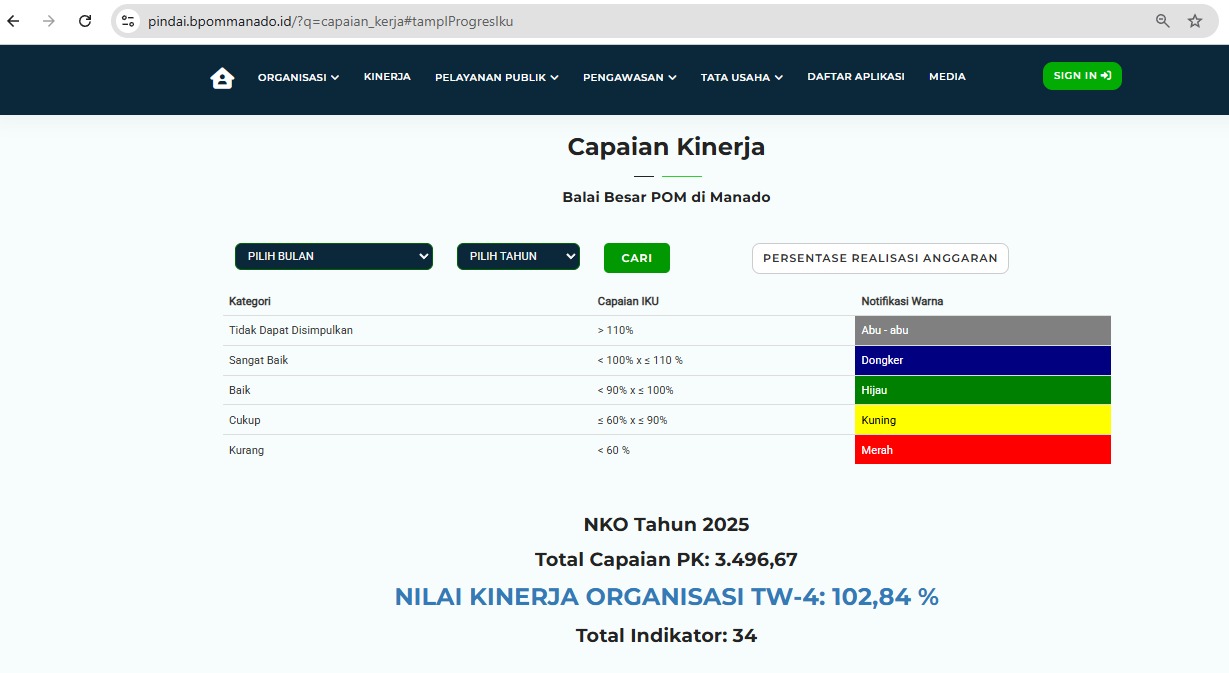Select the Media menu item
1229x673 pixels.
tap(947, 77)
